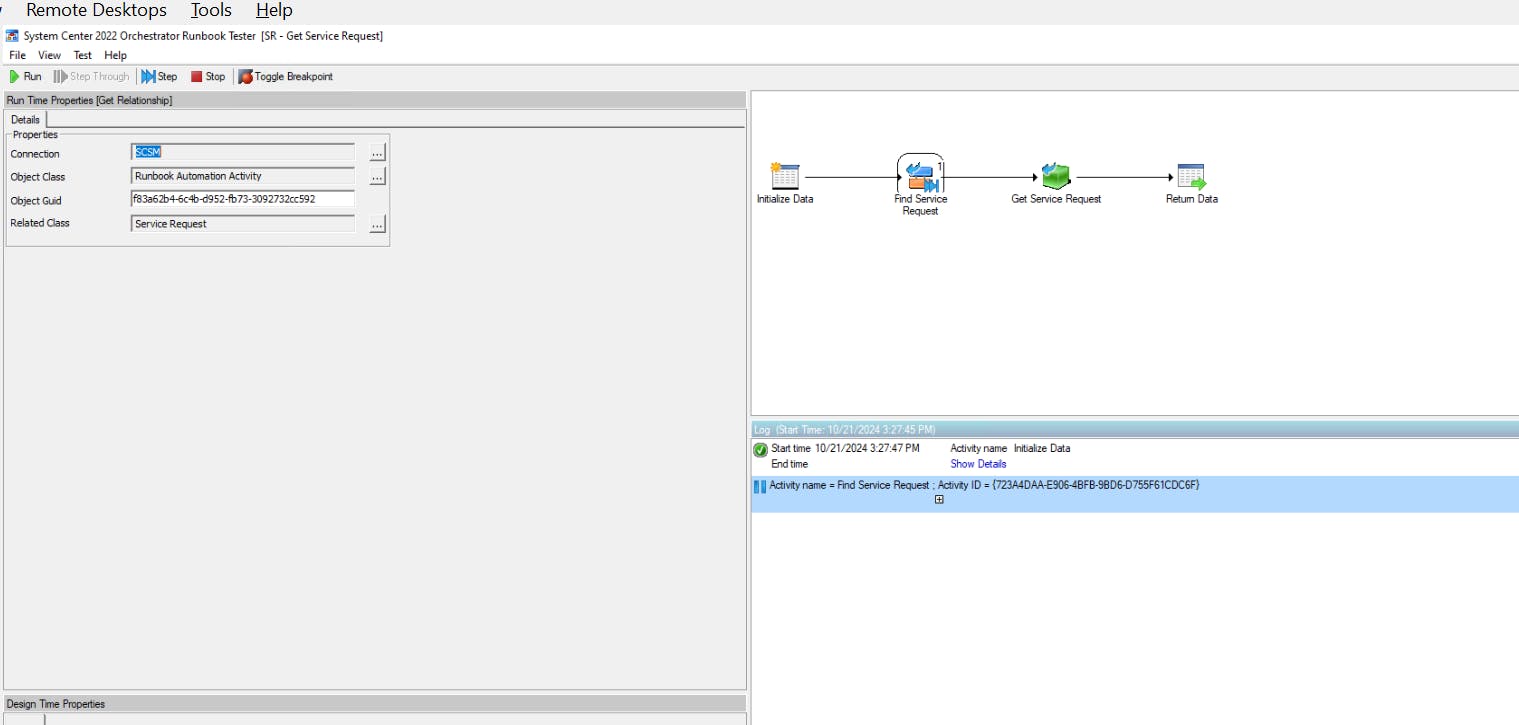This screenshot has width=1519, height=725.
Task: Click the Runbook Tester app icon in title bar
Action: pos(12,36)
